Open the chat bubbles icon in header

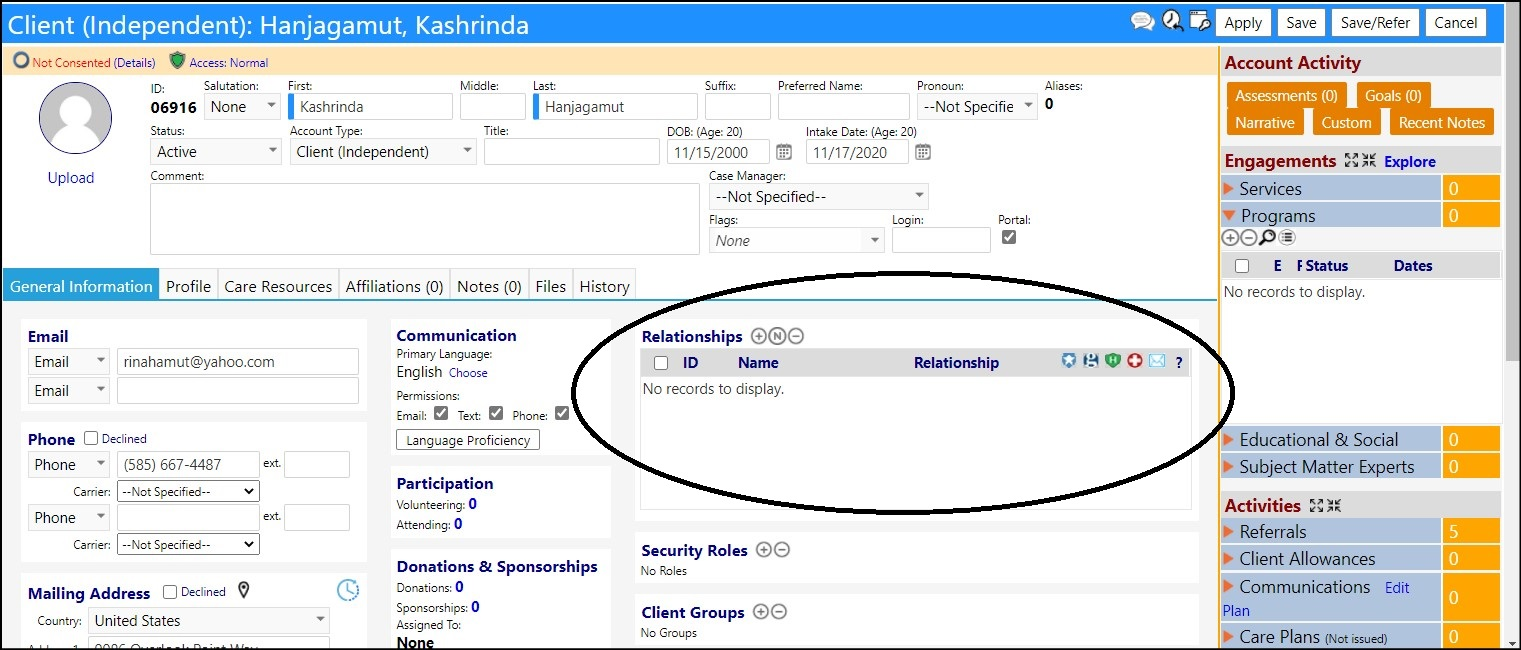click(x=1142, y=21)
